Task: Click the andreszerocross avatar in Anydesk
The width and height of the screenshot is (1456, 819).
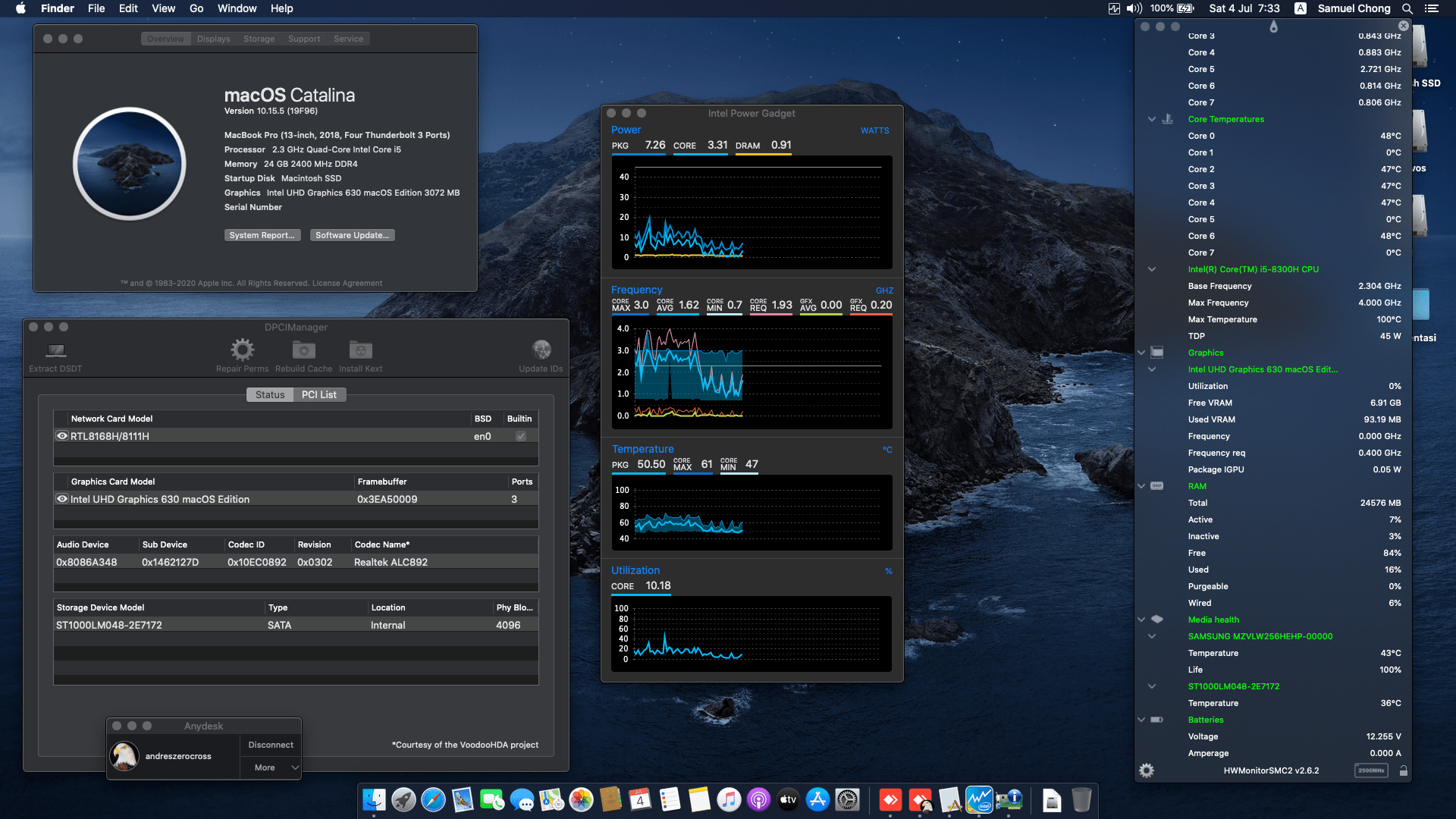Action: pyautogui.click(x=124, y=756)
